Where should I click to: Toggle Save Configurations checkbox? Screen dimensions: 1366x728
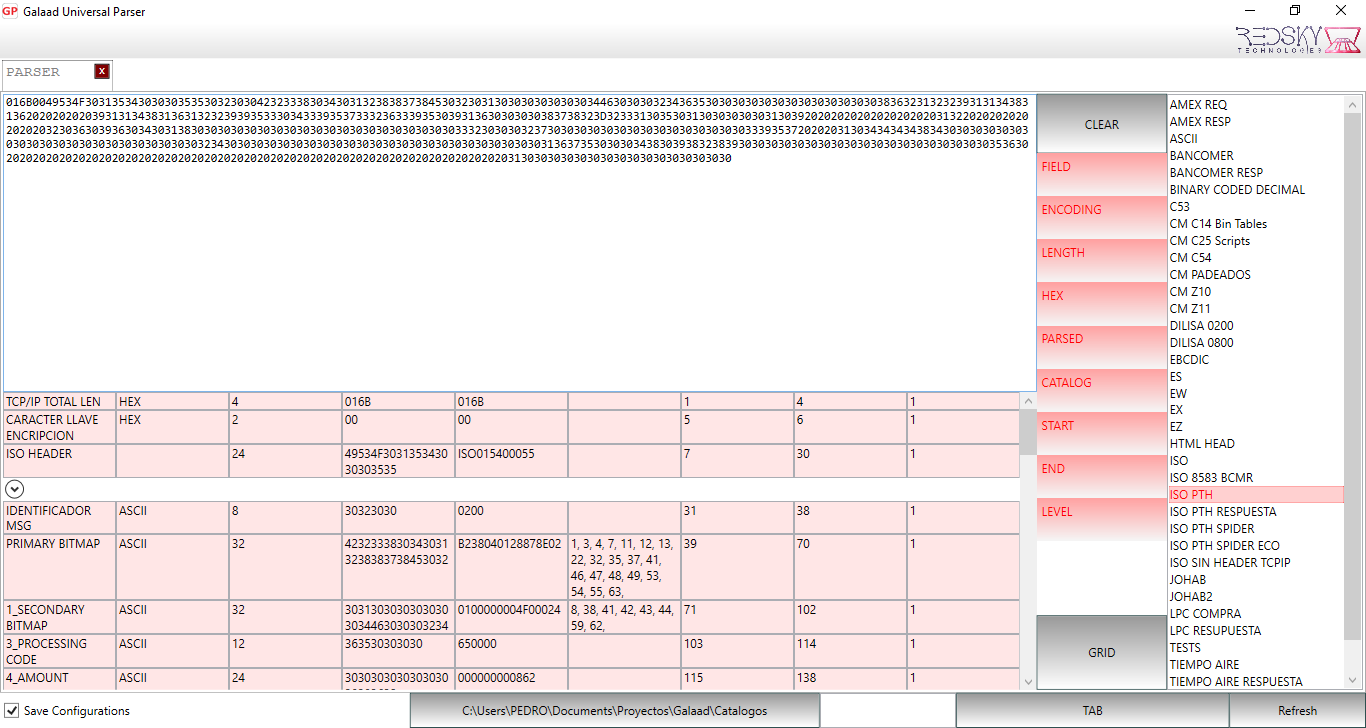pyautogui.click(x=12, y=711)
